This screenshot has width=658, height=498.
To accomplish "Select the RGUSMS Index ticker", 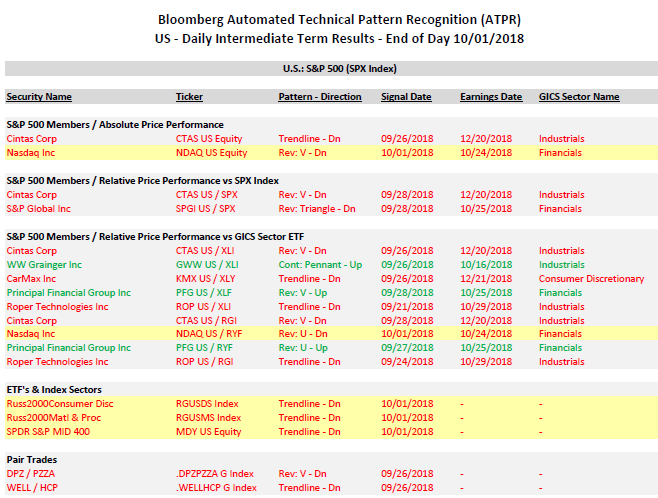I will click(x=209, y=418).
